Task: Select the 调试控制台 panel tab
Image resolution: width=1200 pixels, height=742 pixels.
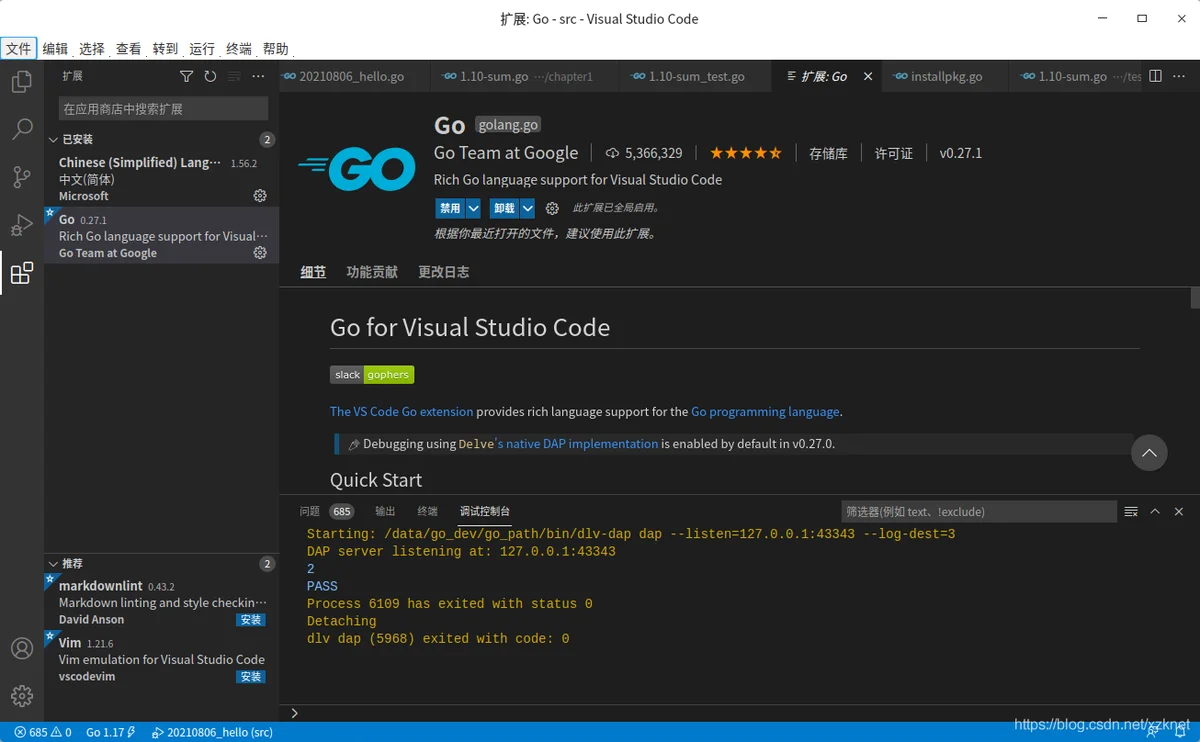Action: click(485, 511)
